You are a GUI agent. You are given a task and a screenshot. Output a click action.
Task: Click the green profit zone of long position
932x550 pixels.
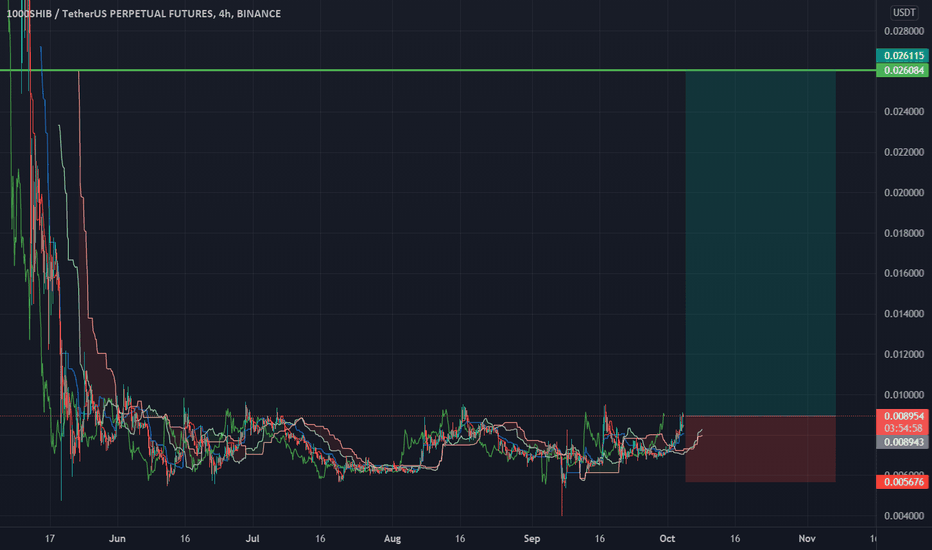760,243
